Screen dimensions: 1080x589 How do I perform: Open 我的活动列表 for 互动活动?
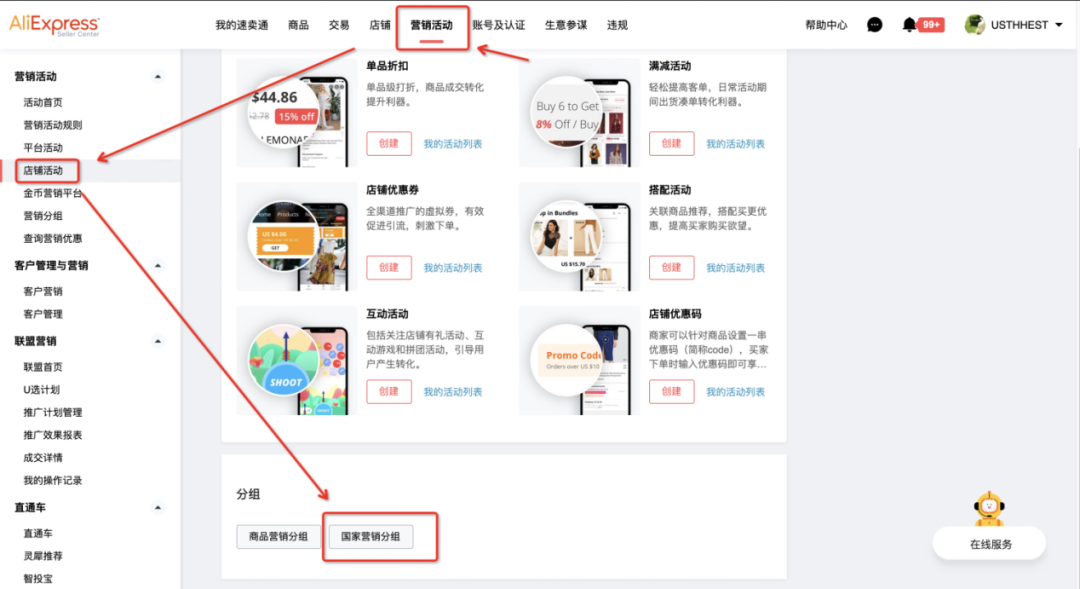pyautogui.click(x=453, y=392)
